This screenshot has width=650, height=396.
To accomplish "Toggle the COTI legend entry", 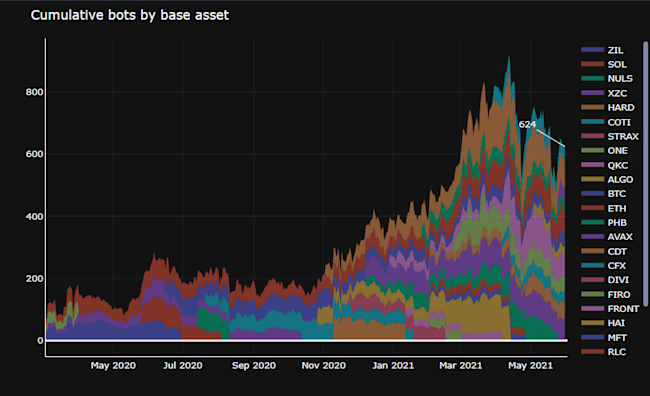I will pyautogui.click(x=606, y=122).
